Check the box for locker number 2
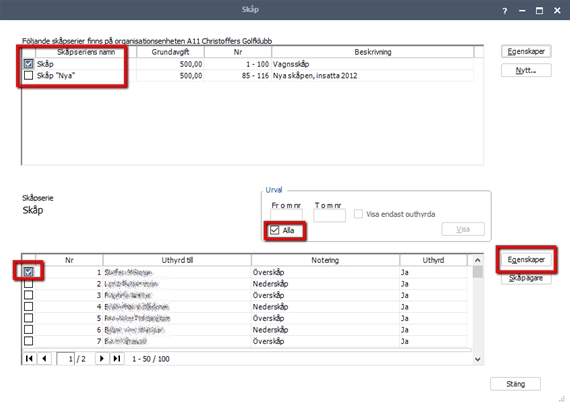Image resolution: width=570 pixels, height=407 pixels. coord(28,283)
